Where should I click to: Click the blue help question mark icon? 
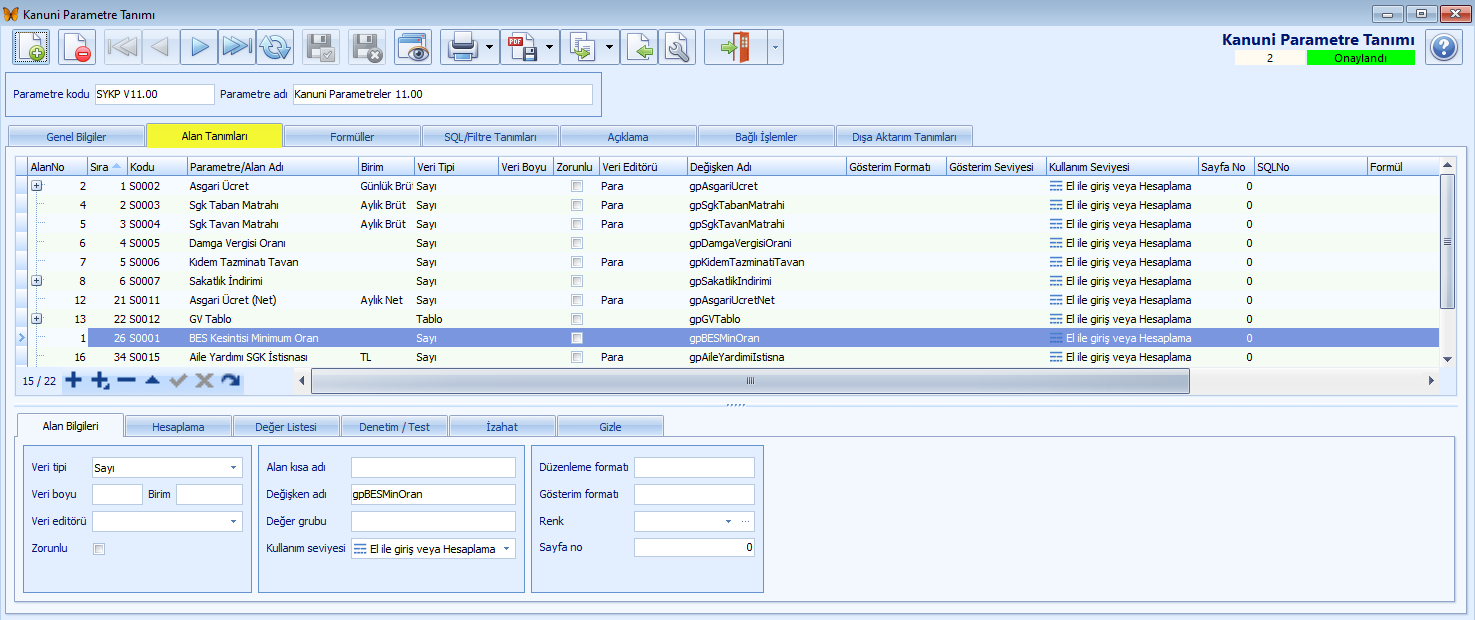pos(1443,47)
